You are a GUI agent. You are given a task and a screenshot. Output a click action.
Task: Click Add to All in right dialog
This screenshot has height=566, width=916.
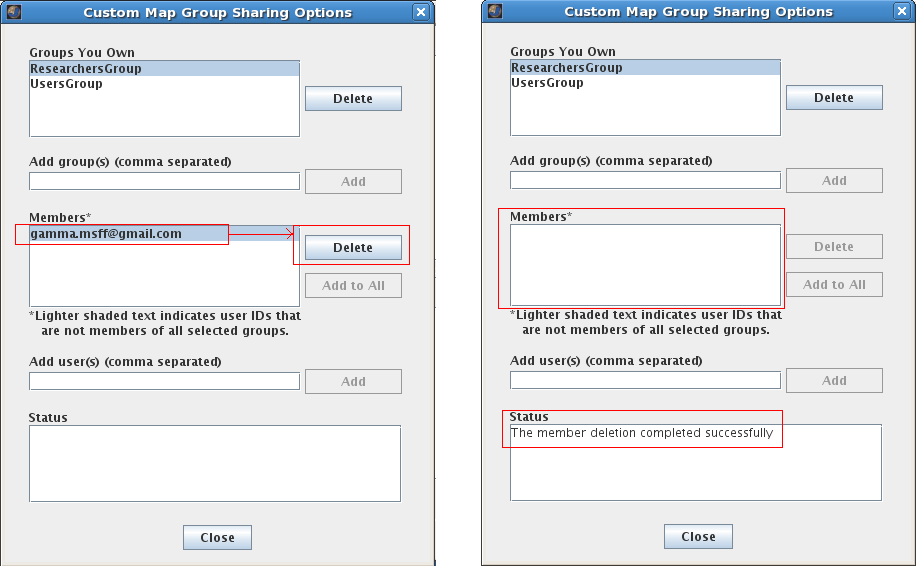pos(834,284)
